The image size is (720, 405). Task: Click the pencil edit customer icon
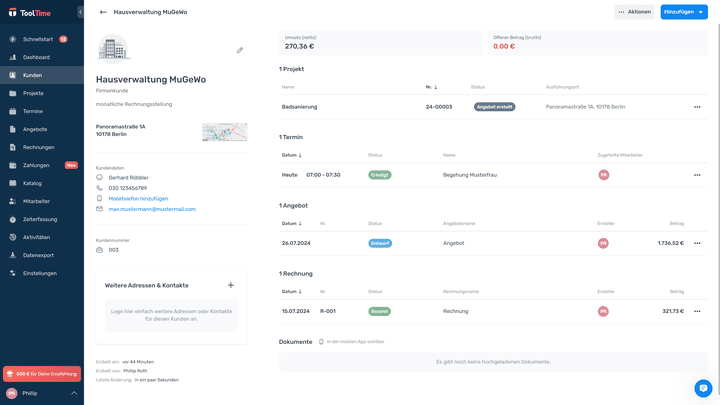pos(240,50)
